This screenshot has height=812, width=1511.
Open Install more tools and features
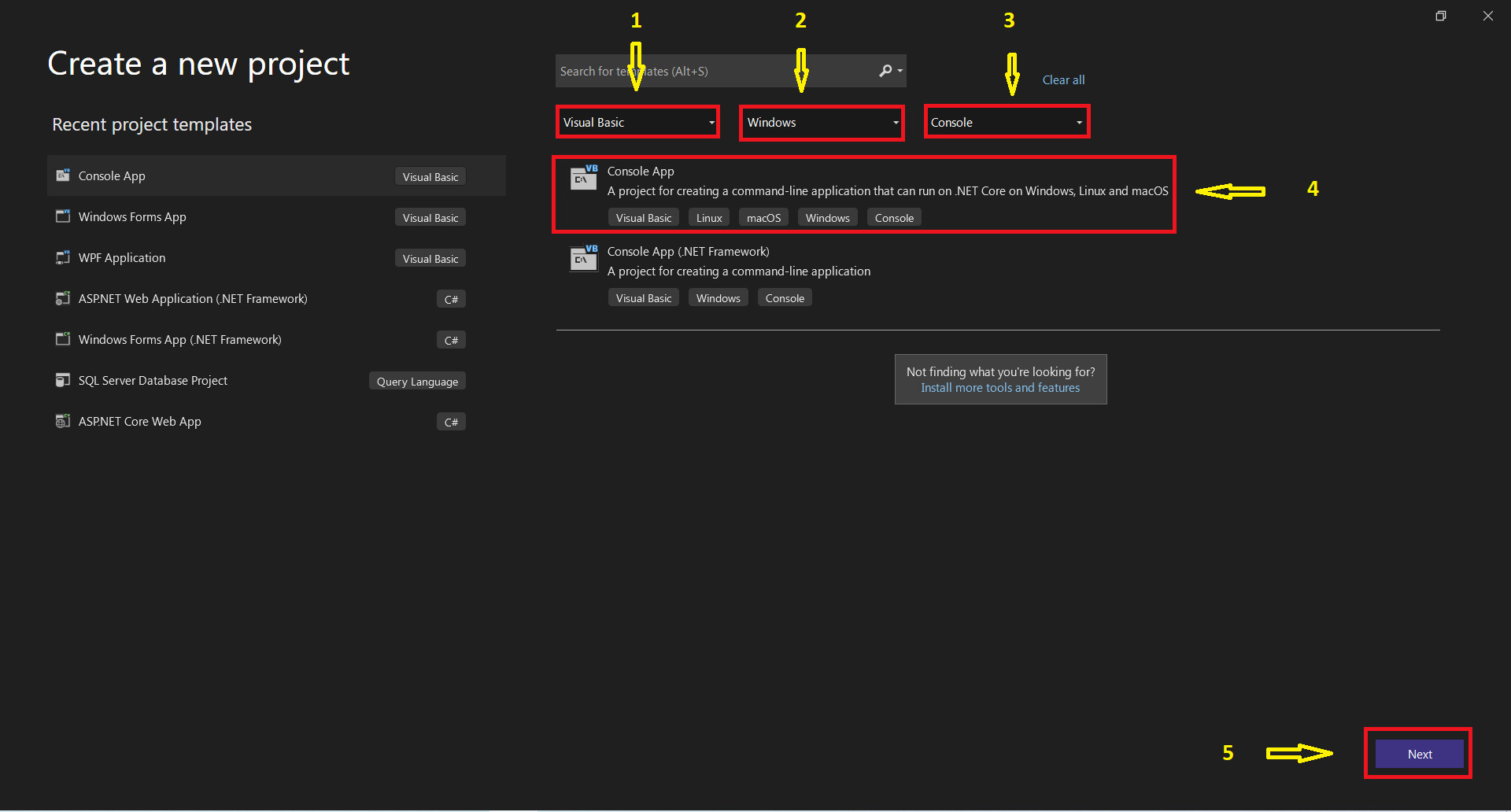coord(1000,387)
